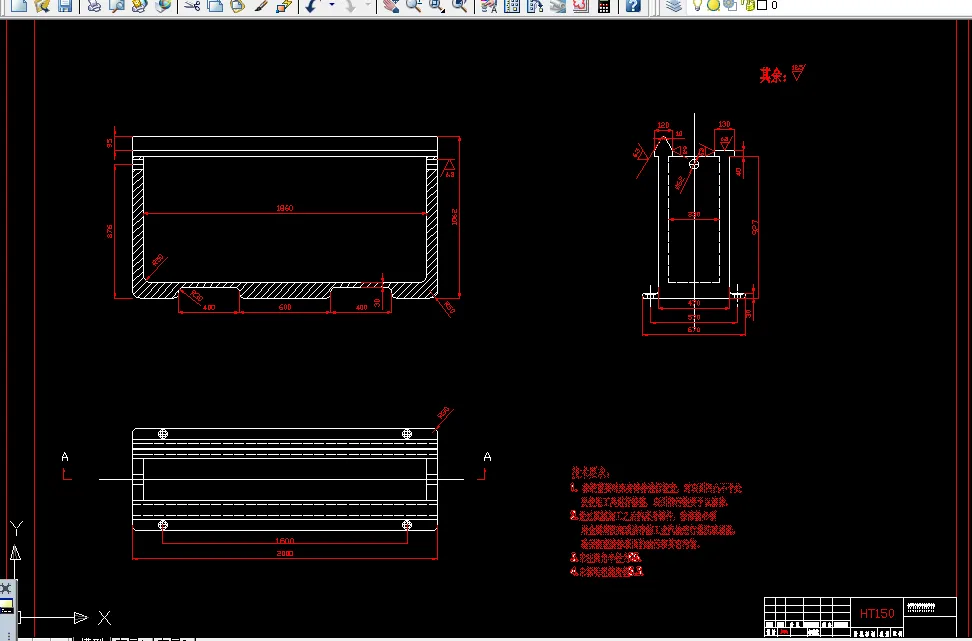Toggle freeze on layer 0 via sun icon
972x641 pixels.
click(x=714, y=5)
